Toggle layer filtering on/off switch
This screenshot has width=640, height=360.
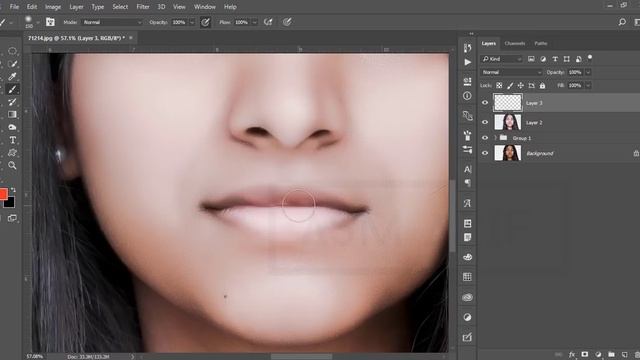point(590,58)
